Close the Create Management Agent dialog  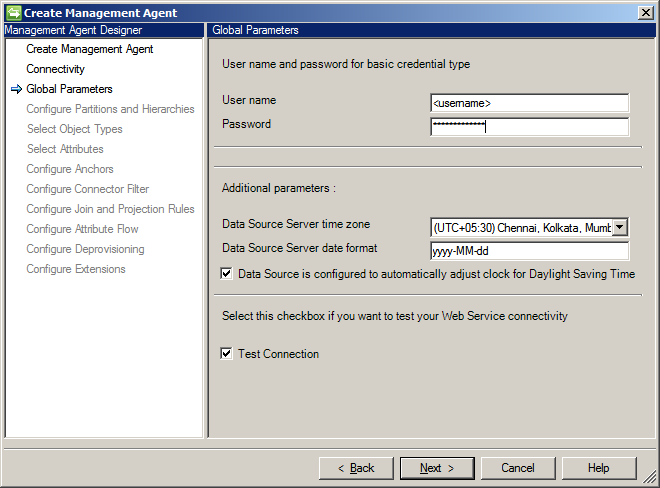pyautogui.click(x=645, y=13)
